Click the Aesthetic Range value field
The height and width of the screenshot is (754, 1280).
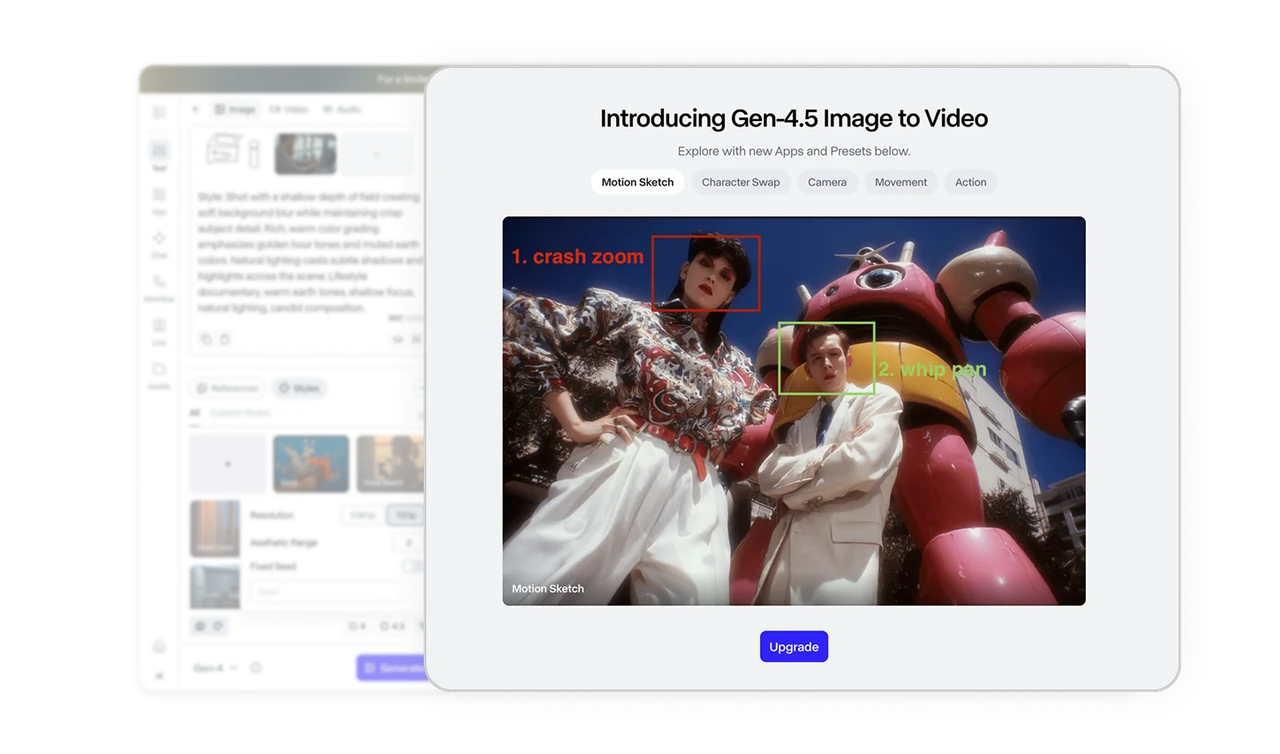point(408,542)
